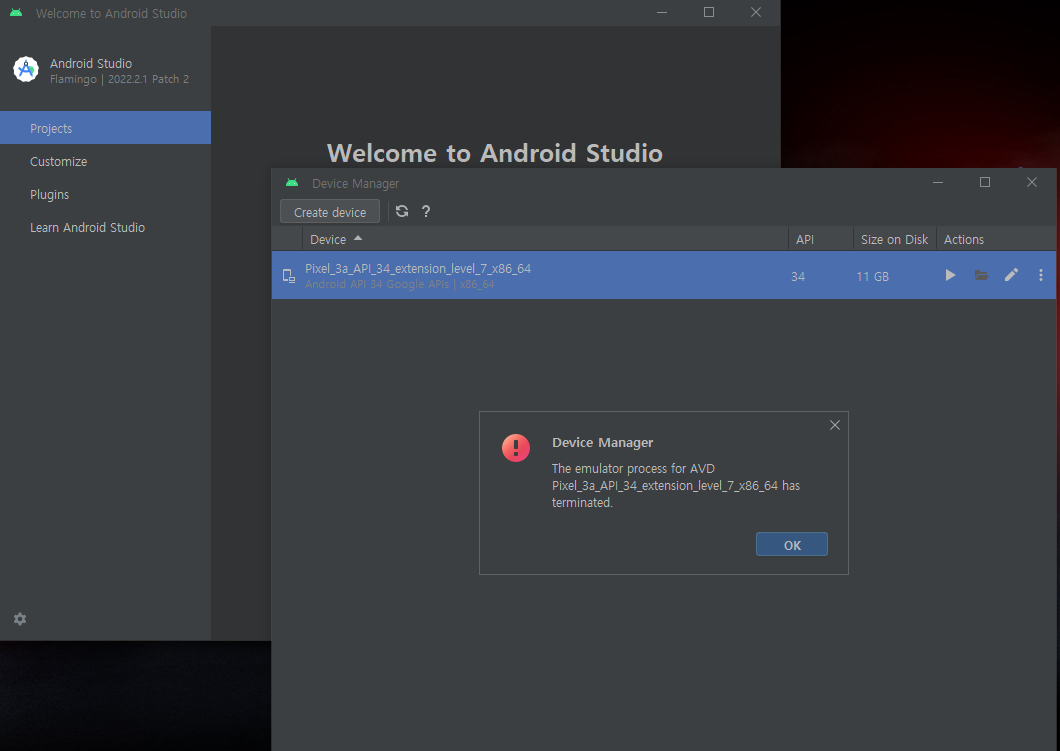This screenshot has width=1060, height=751.
Task: Open Plugins in Welcome sidebar
Action: pos(105,195)
